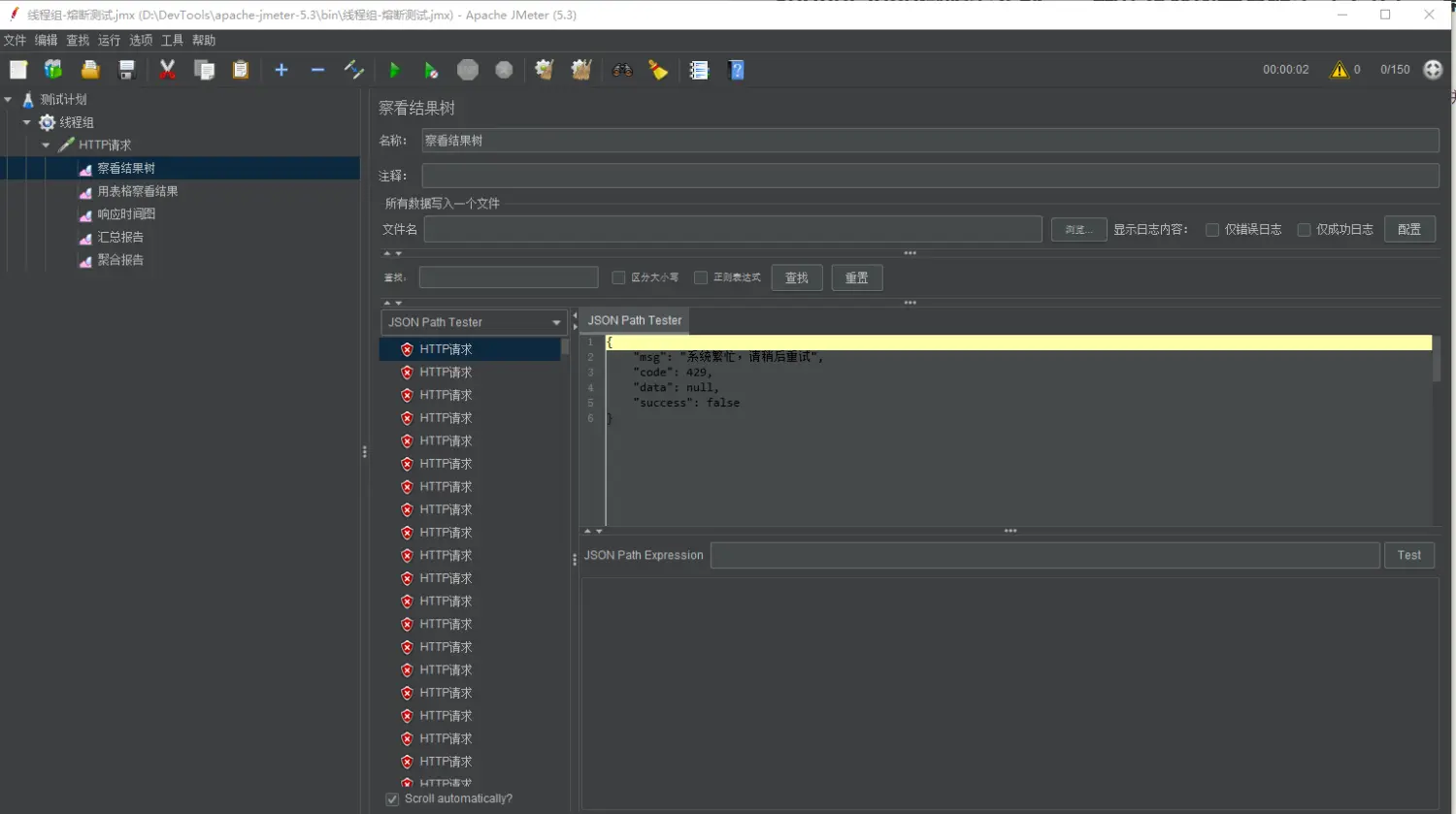Enable the 仅错误日志 checkbox
Image resolution: width=1456 pixels, height=814 pixels.
pos(1212,230)
